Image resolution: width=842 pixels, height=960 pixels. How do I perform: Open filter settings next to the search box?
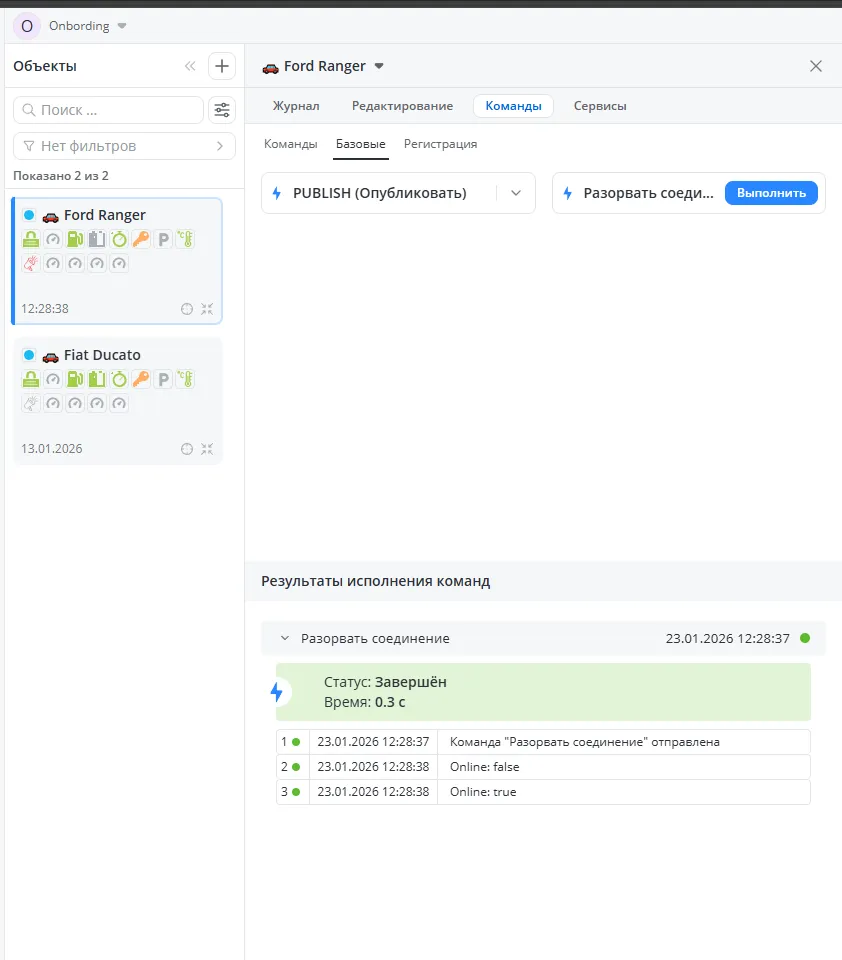pyautogui.click(x=222, y=110)
